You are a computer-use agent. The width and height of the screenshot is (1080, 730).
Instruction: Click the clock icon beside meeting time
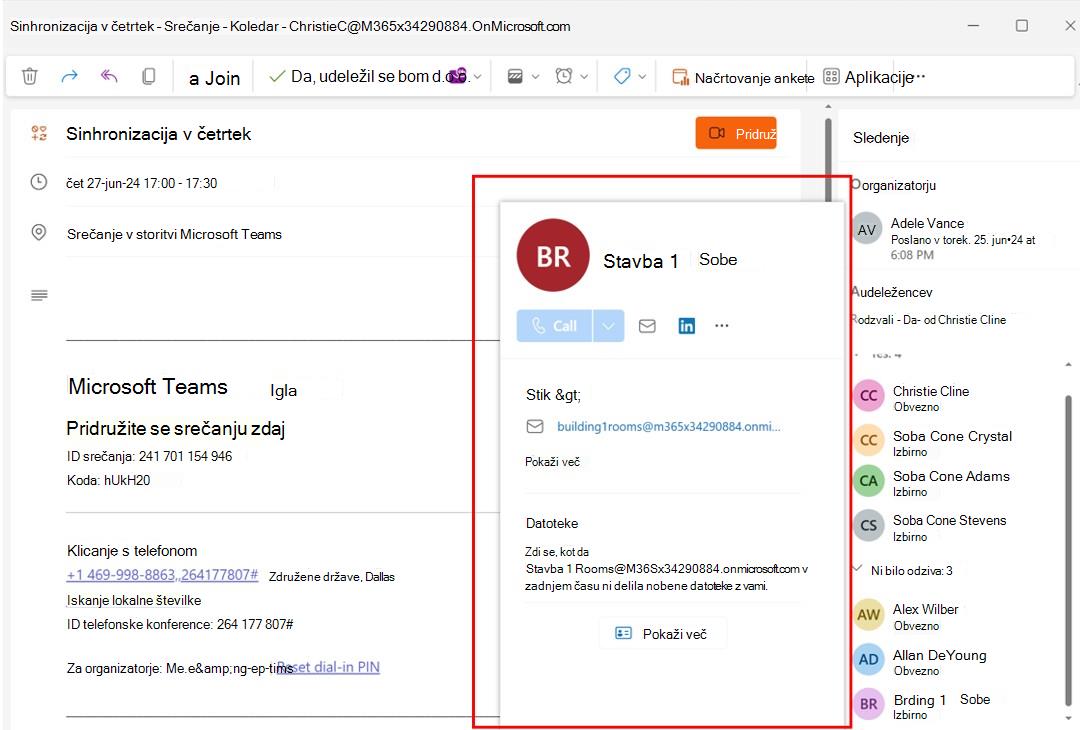tap(39, 182)
